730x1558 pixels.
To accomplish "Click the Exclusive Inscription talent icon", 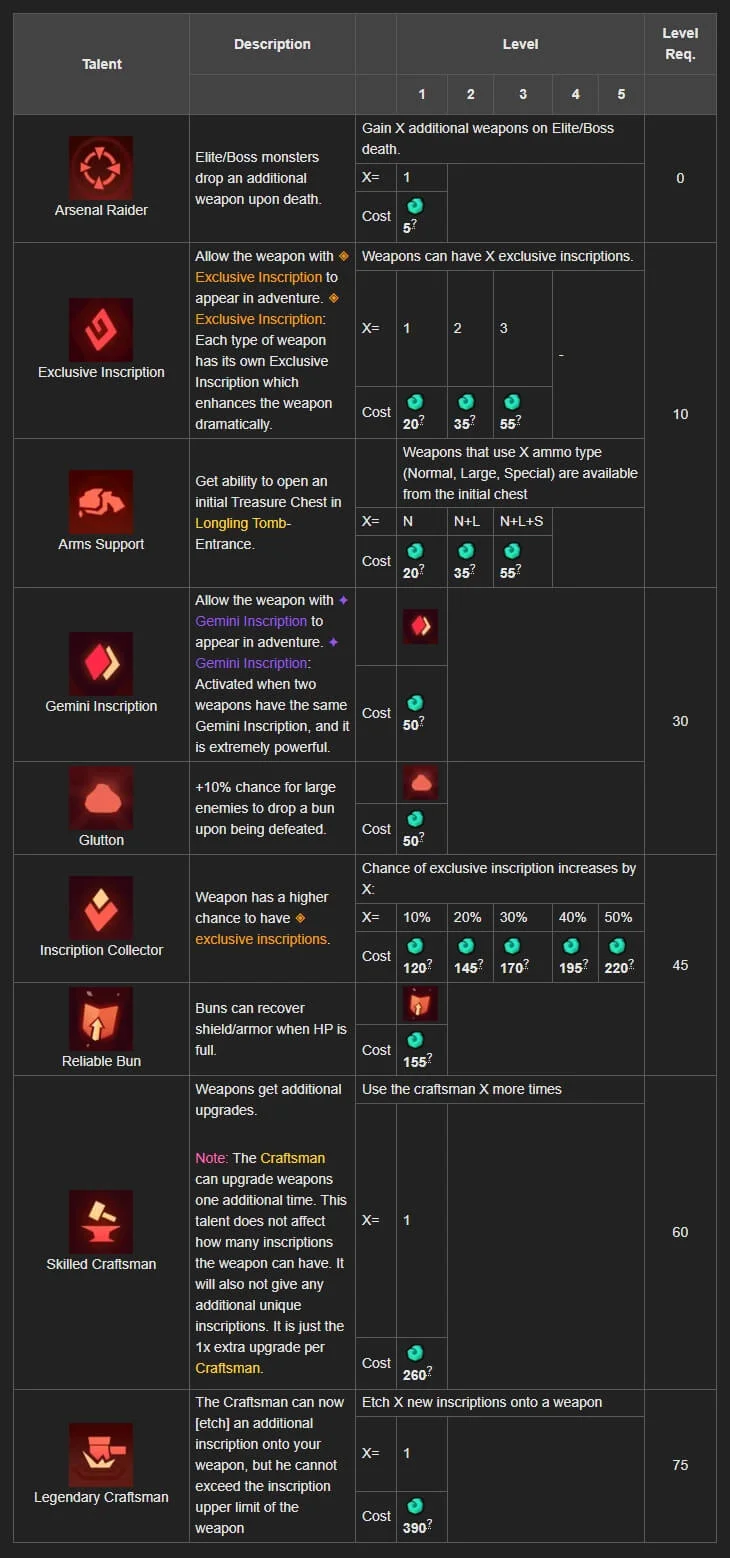I will click(x=101, y=329).
